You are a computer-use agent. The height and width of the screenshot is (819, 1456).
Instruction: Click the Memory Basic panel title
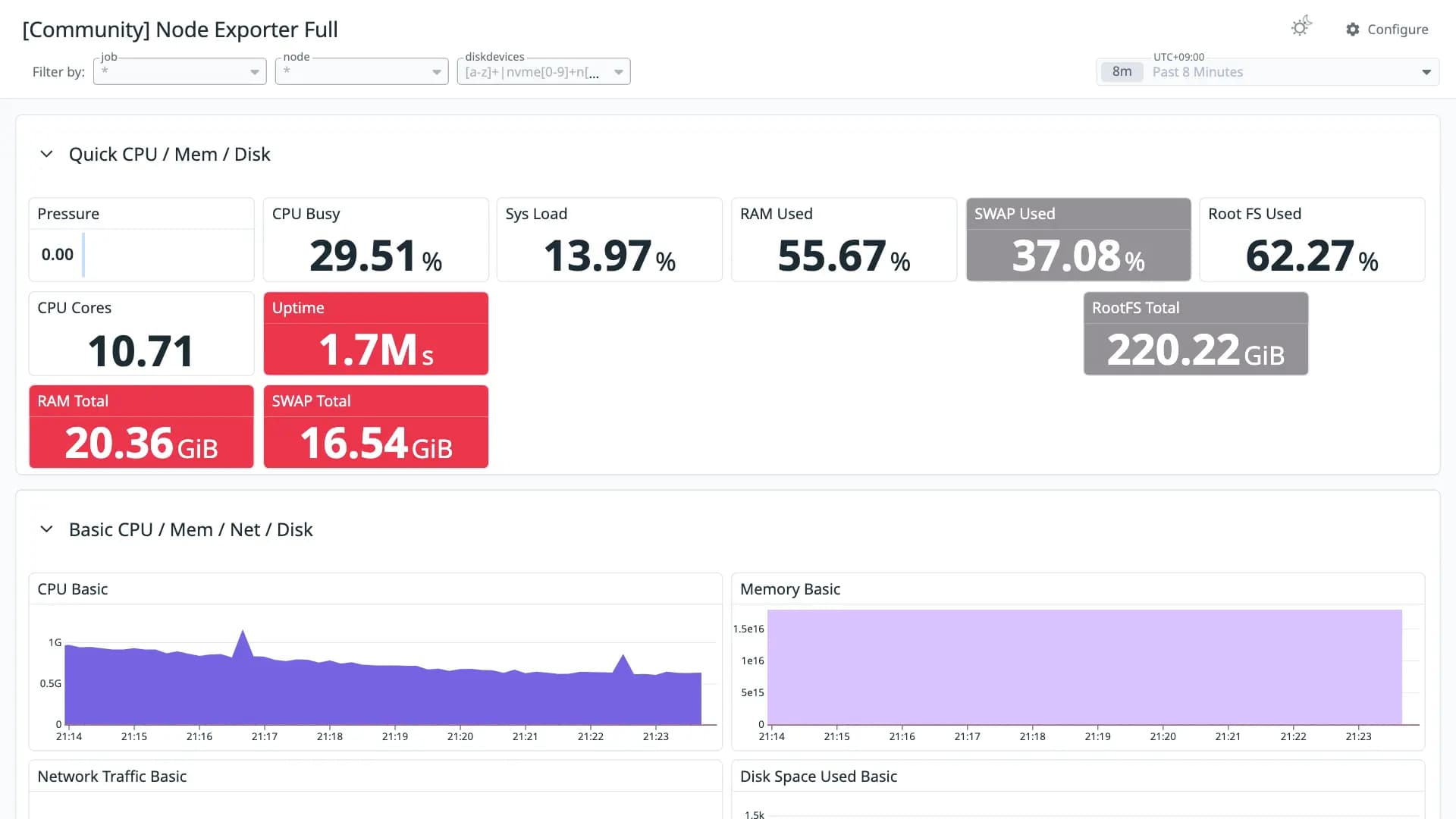(790, 589)
